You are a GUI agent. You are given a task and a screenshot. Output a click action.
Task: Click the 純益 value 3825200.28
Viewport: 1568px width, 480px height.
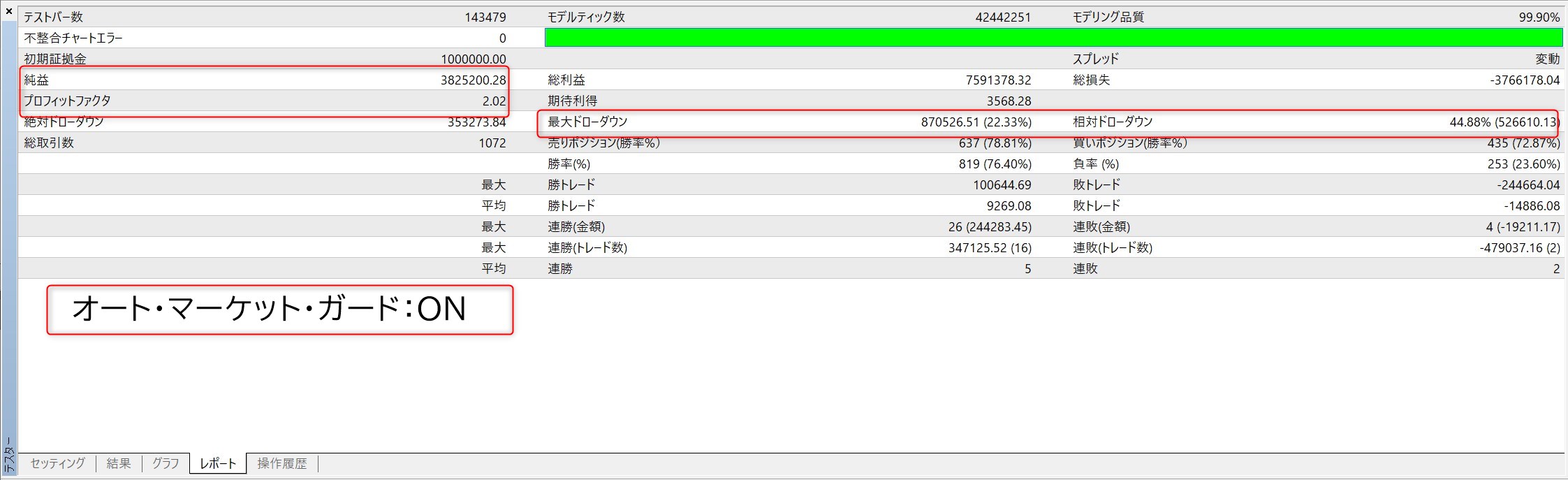(x=473, y=80)
